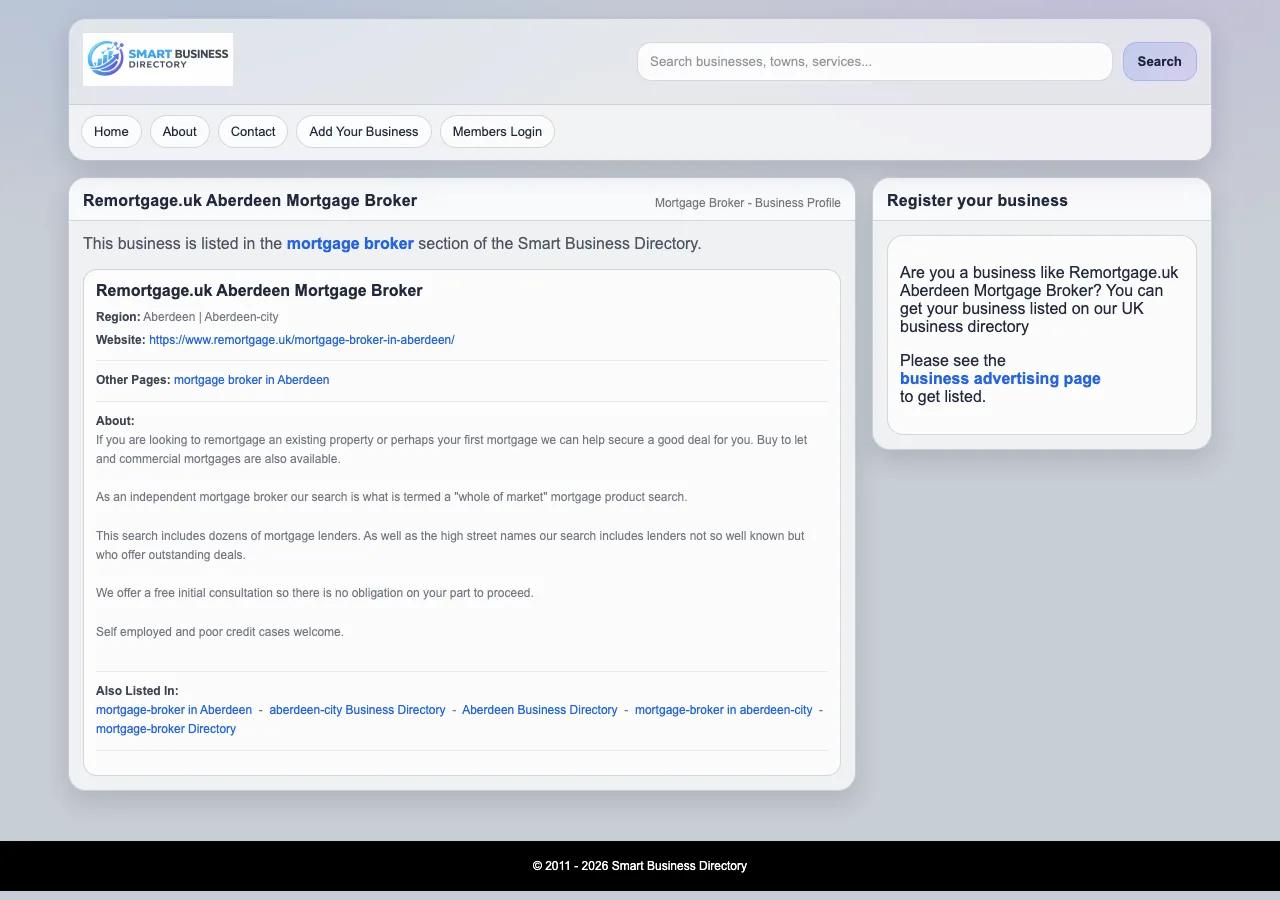
Task: Open the mortgage broker section link
Action: [x=350, y=243]
